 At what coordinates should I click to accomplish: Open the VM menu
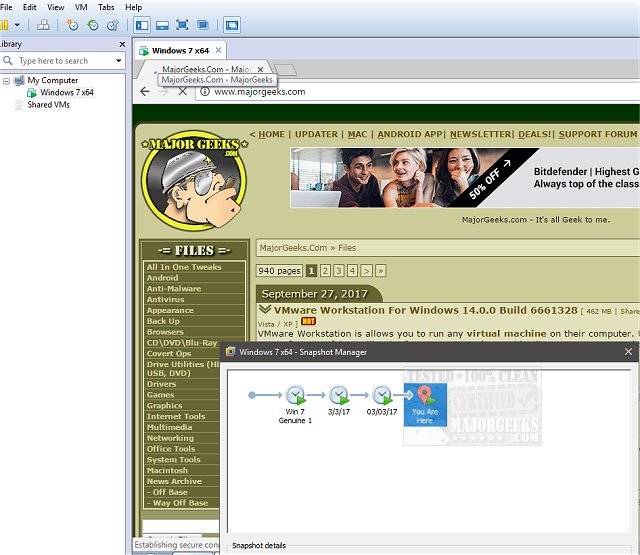81,7
